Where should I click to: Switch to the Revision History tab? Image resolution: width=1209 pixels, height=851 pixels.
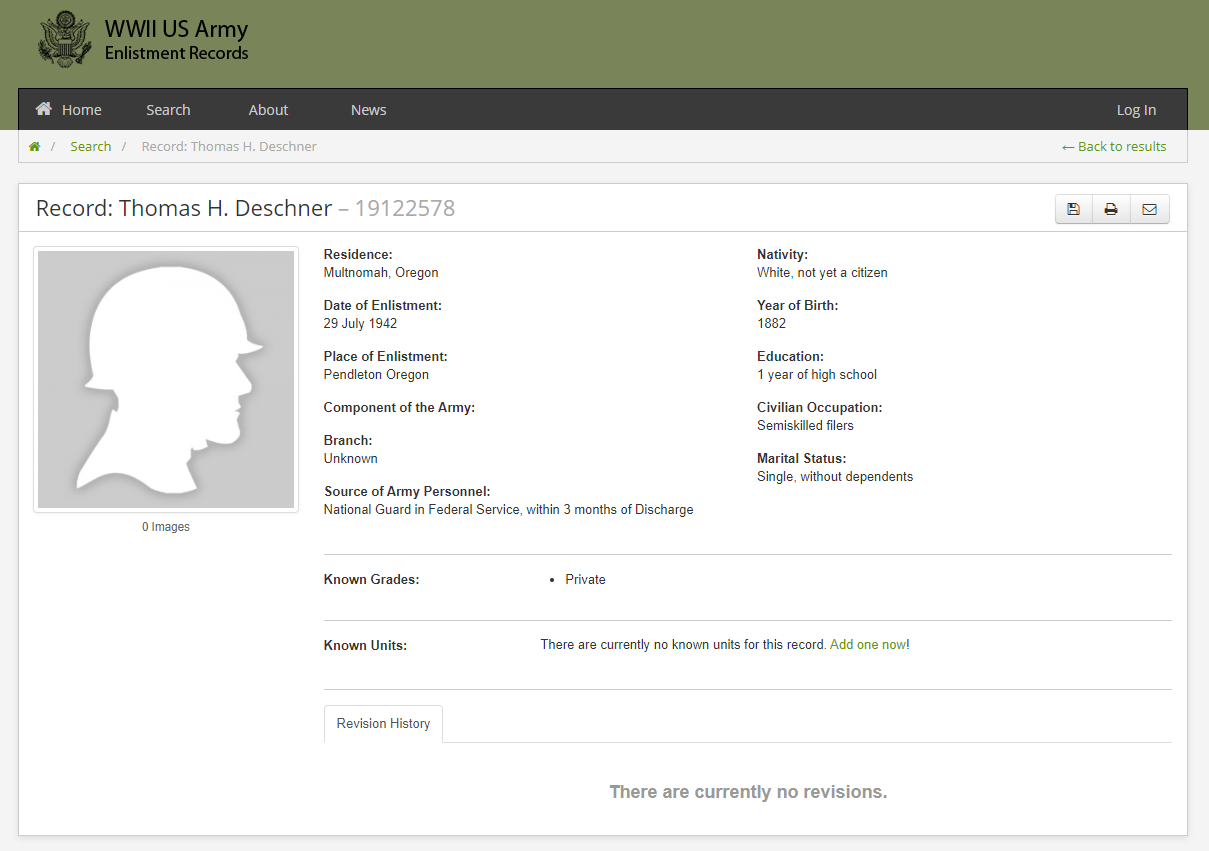[x=383, y=724]
